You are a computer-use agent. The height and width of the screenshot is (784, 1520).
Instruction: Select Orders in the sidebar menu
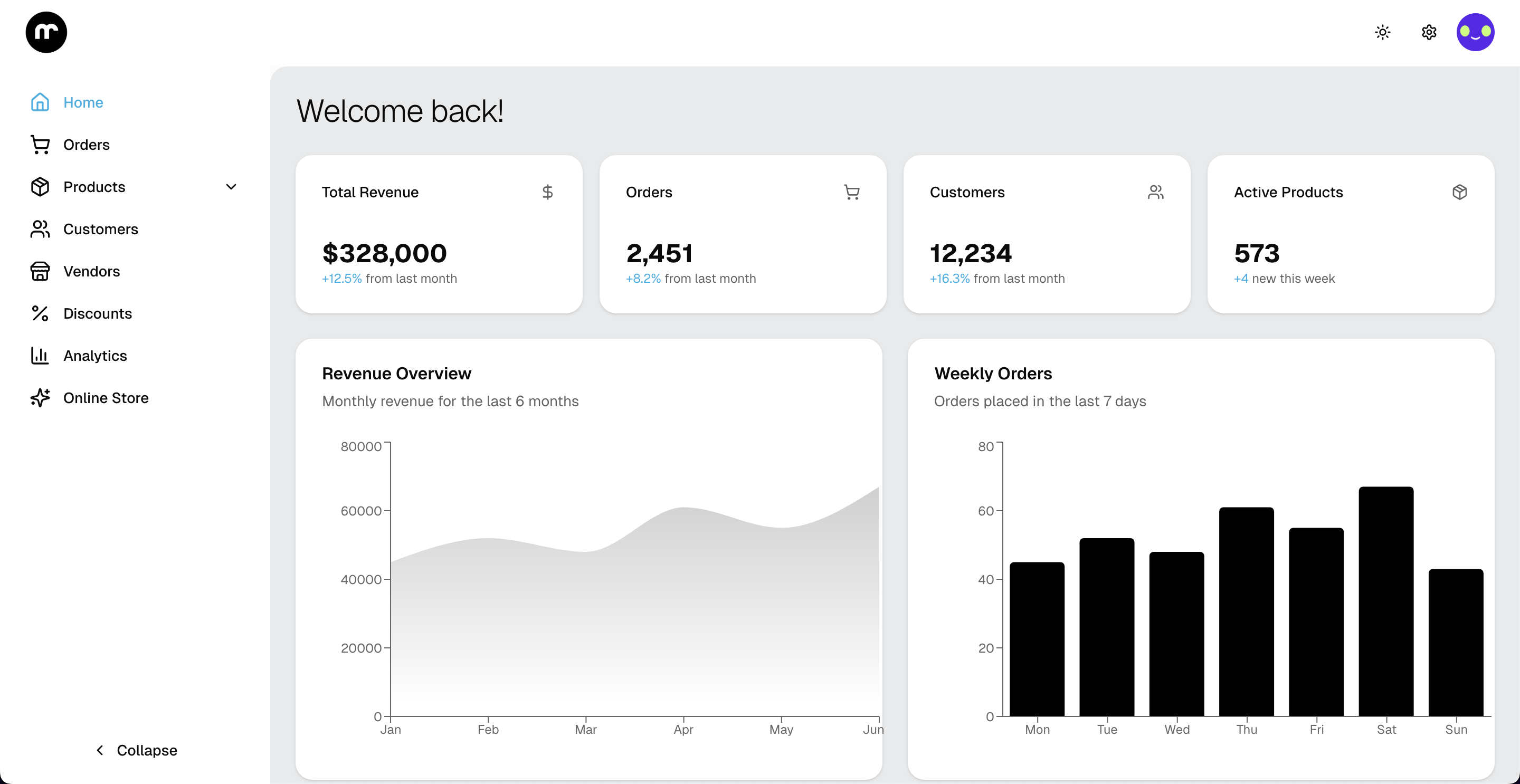[86, 145]
